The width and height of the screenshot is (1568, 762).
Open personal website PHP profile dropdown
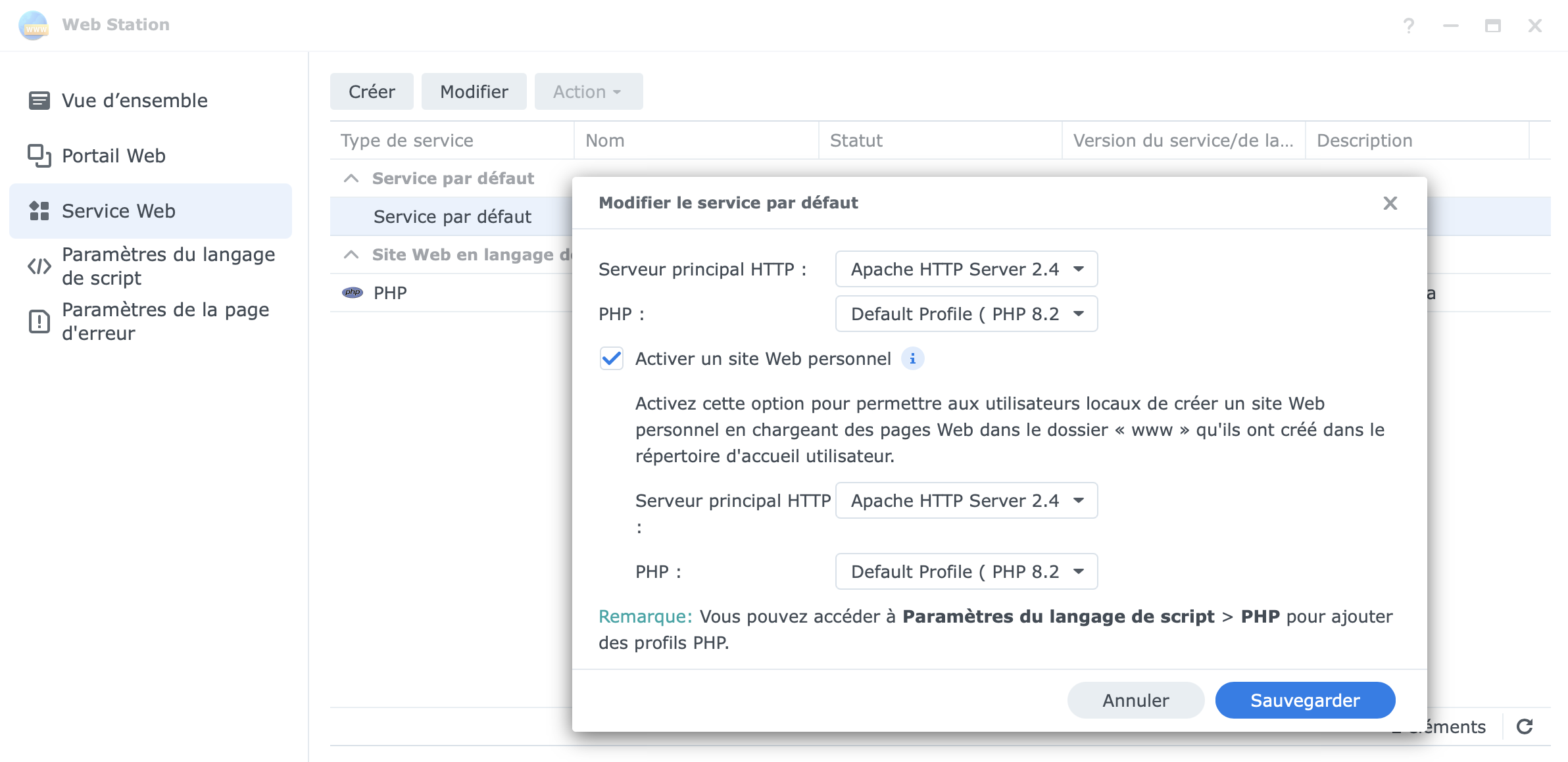966,571
